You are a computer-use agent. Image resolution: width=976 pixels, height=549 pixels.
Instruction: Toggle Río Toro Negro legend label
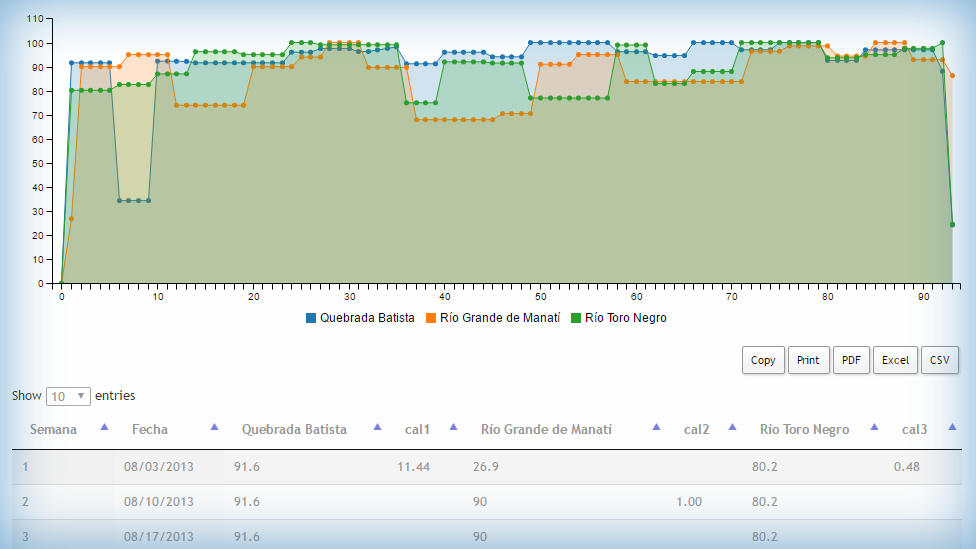(625, 318)
